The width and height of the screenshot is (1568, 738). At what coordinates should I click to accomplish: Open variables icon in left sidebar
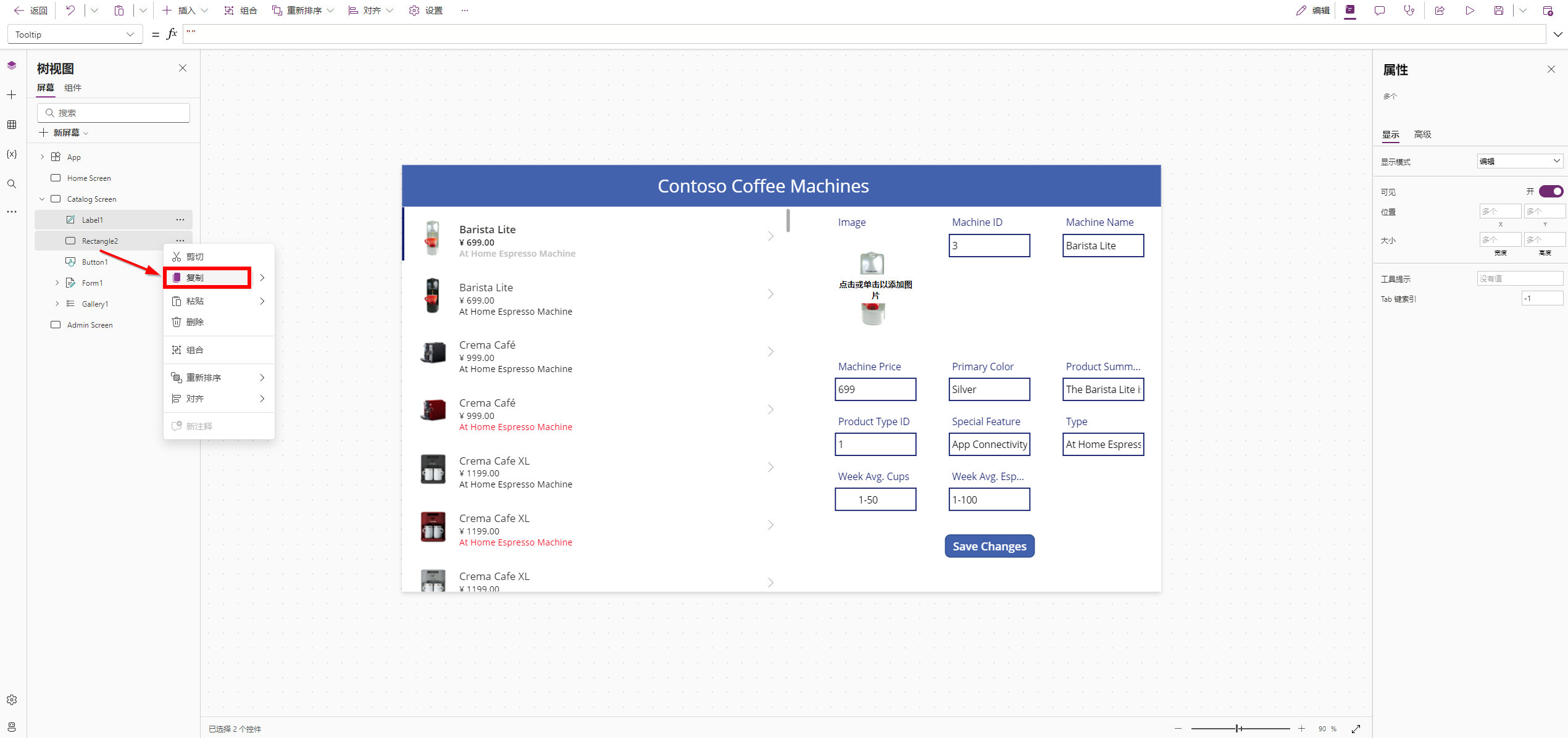(12, 154)
